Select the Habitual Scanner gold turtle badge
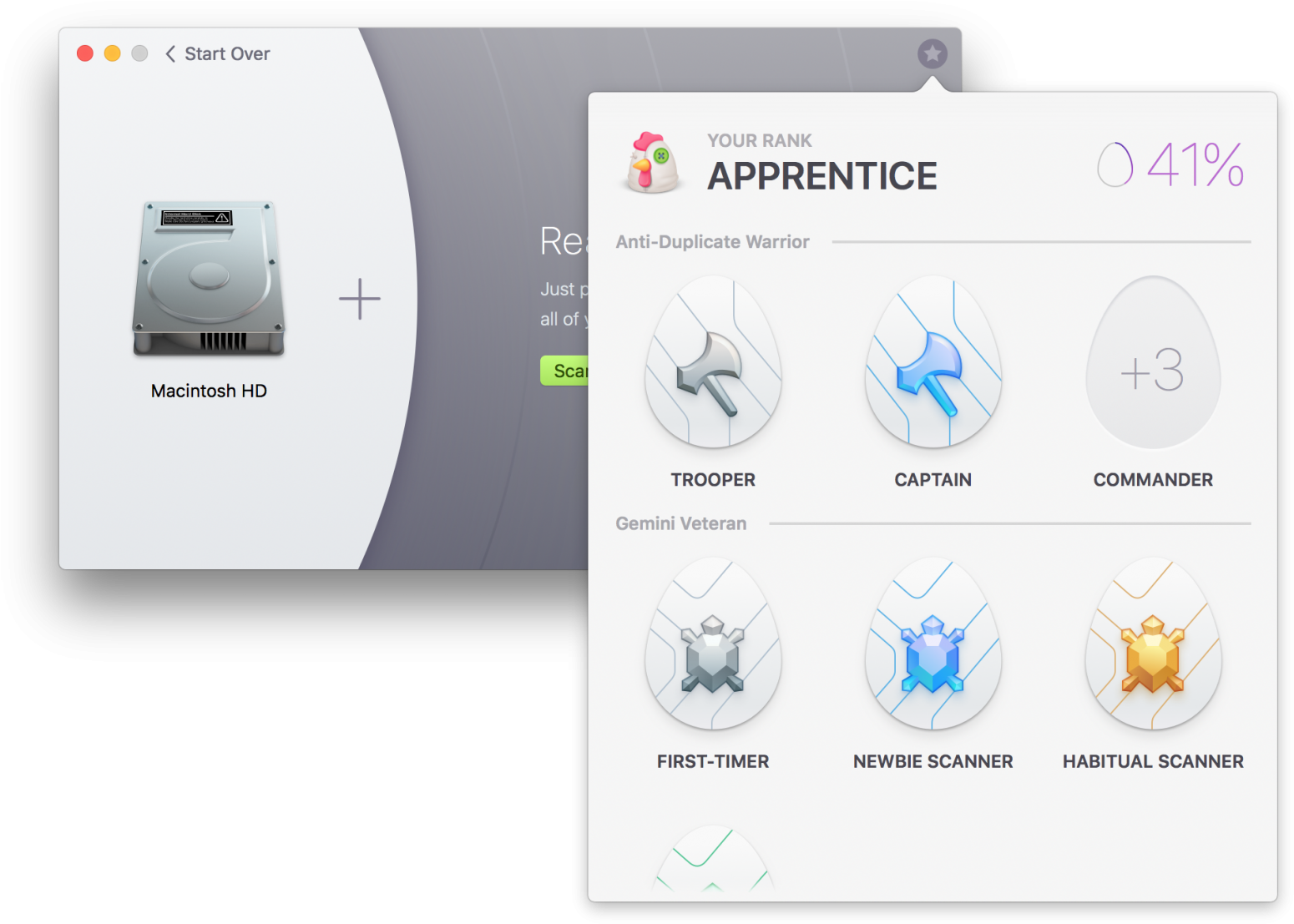 pos(1153,644)
